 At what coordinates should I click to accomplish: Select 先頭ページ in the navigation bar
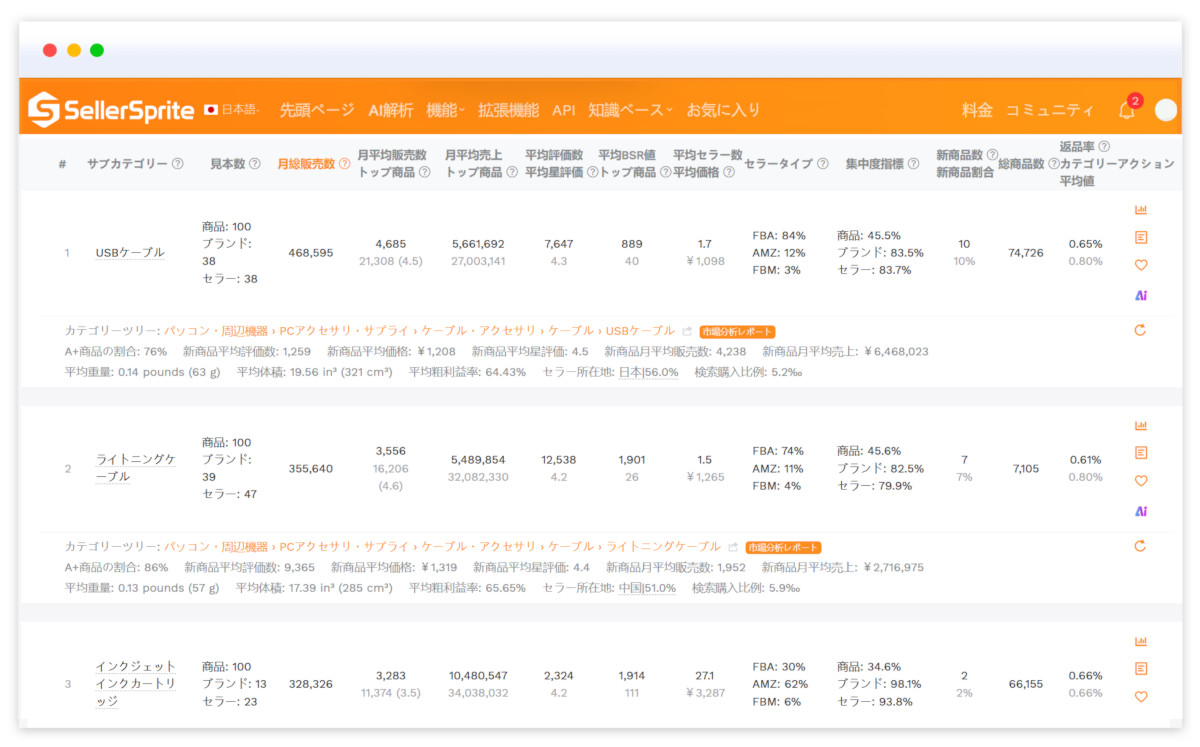[x=315, y=112]
